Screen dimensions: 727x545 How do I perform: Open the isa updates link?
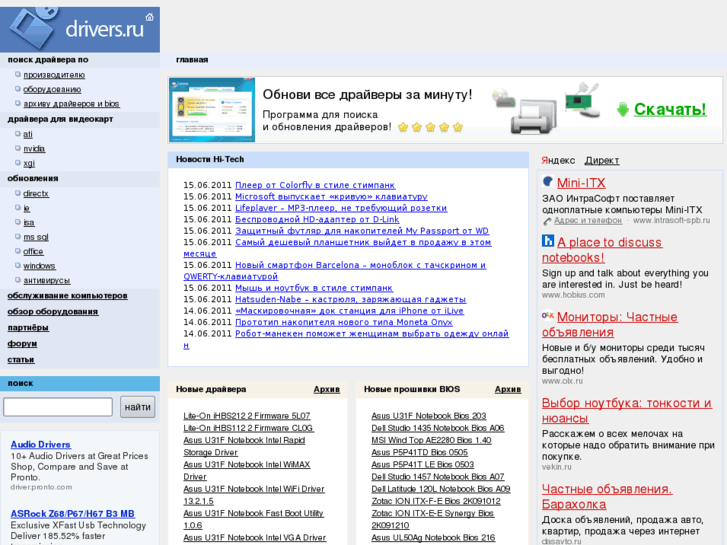[x=29, y=223]
